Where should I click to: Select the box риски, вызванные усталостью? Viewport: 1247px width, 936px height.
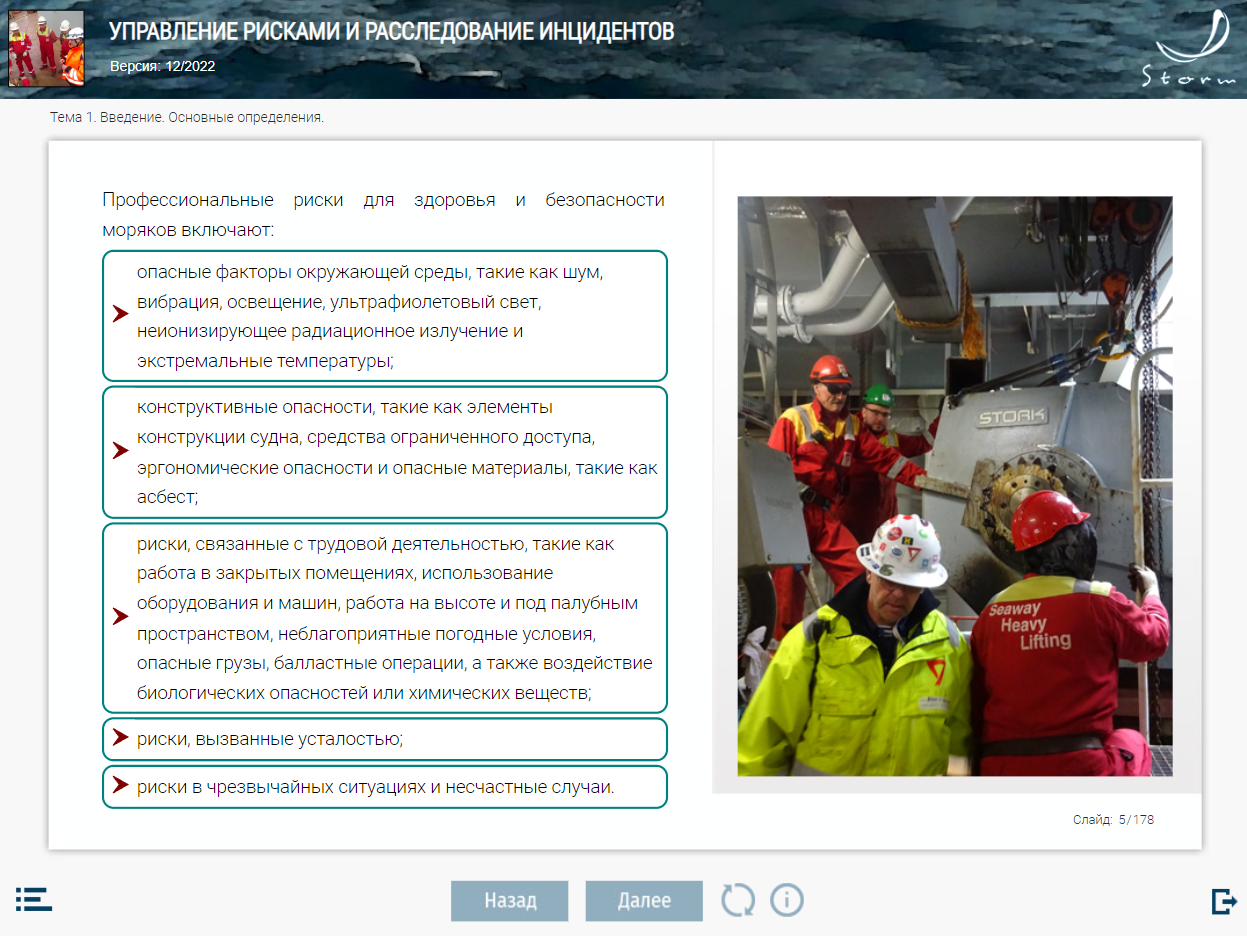pyautogui.click(x=385, y=739)
